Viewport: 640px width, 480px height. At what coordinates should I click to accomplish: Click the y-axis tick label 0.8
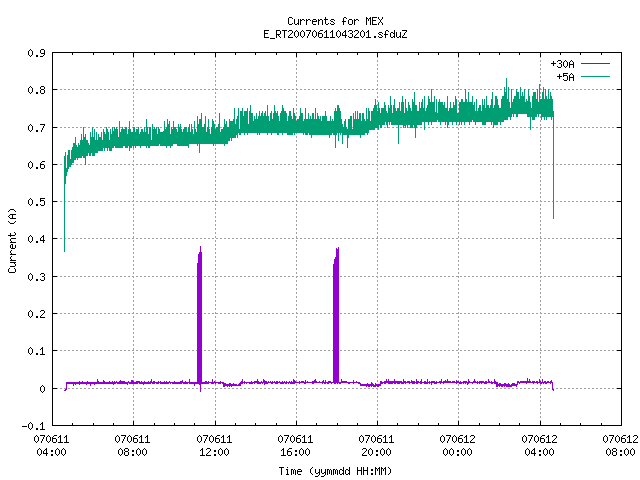pos(36,90)
